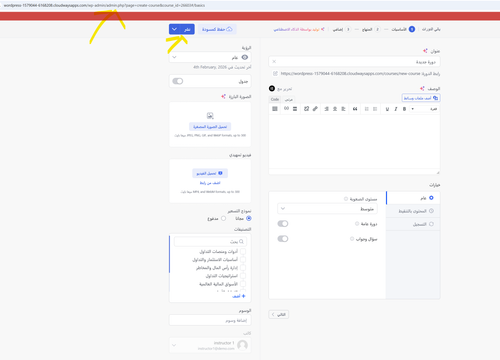Screen dimensions: 500x360
Task: Click info icon beside دورة عامة
Action: [x=357, y=224]
